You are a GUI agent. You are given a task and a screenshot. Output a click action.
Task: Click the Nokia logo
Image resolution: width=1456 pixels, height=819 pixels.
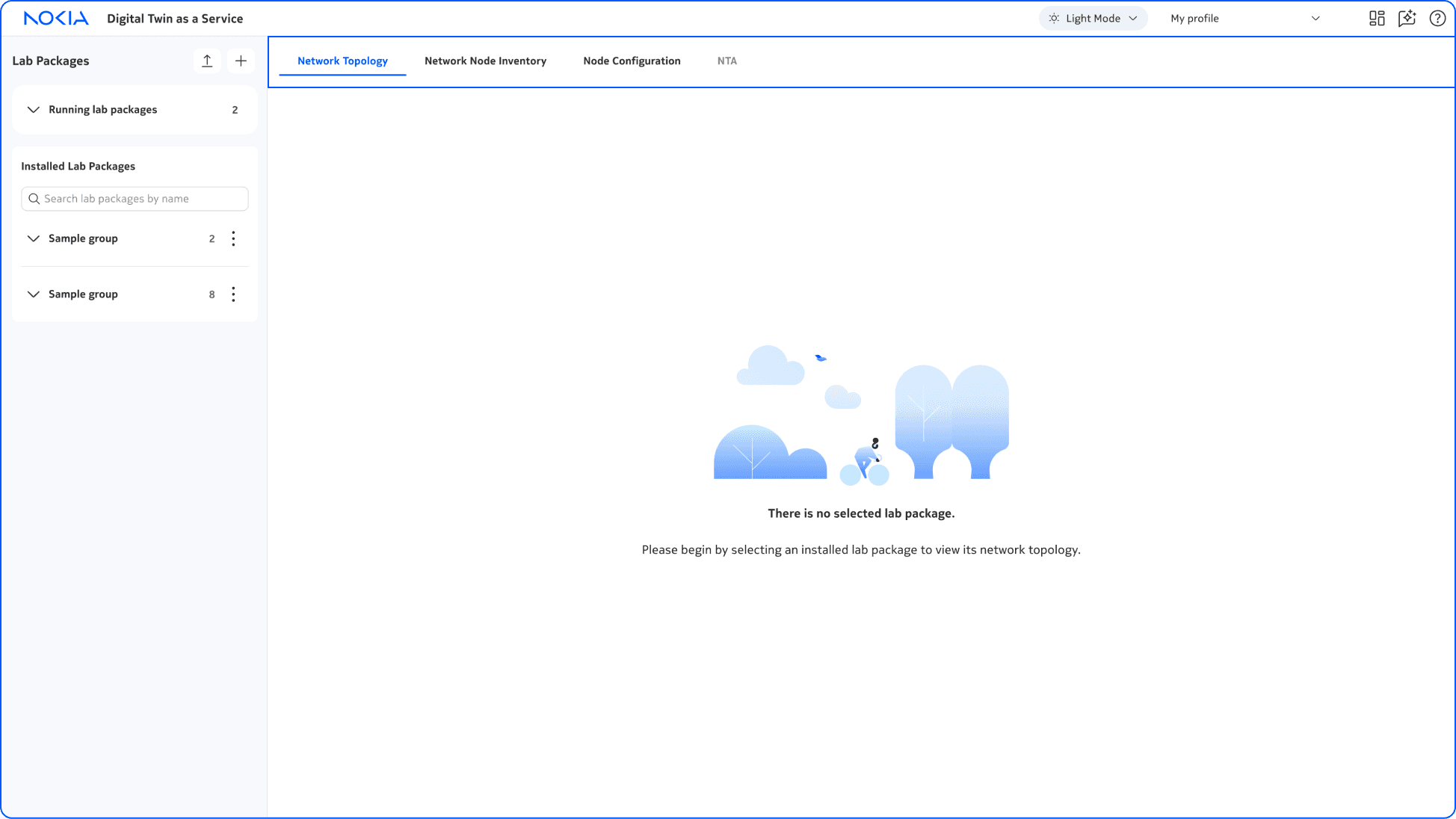(56, 19)
